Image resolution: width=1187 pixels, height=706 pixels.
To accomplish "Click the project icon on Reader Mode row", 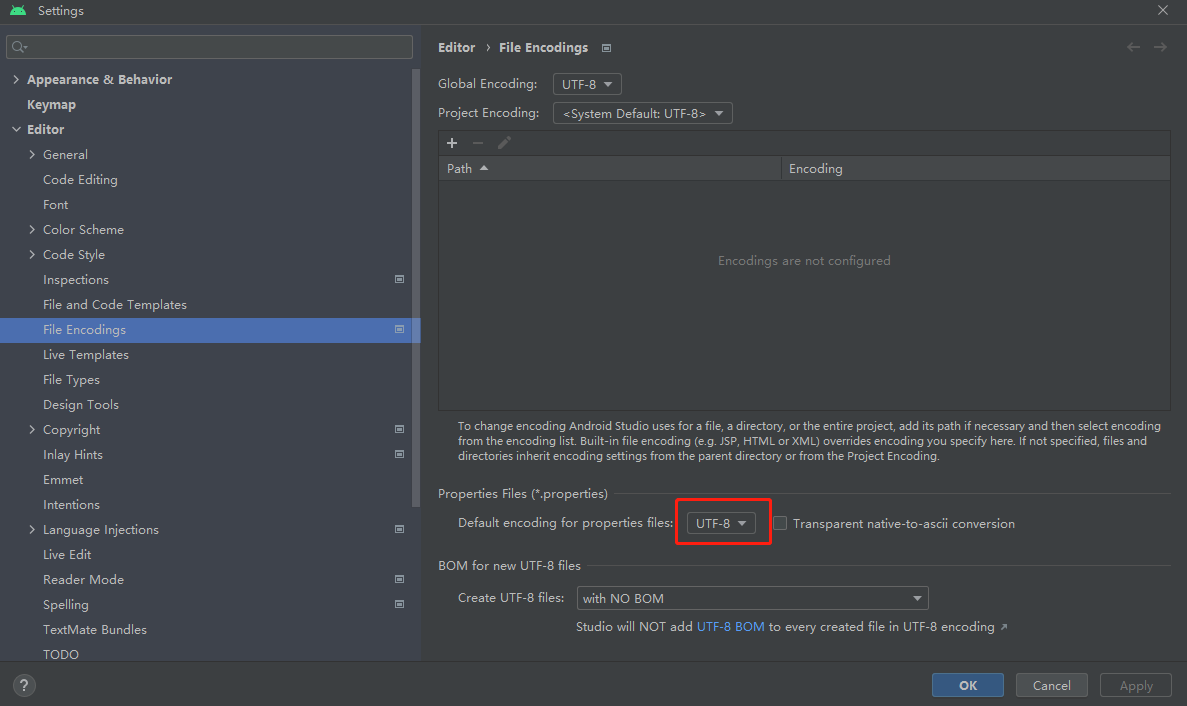I will 400,579.
